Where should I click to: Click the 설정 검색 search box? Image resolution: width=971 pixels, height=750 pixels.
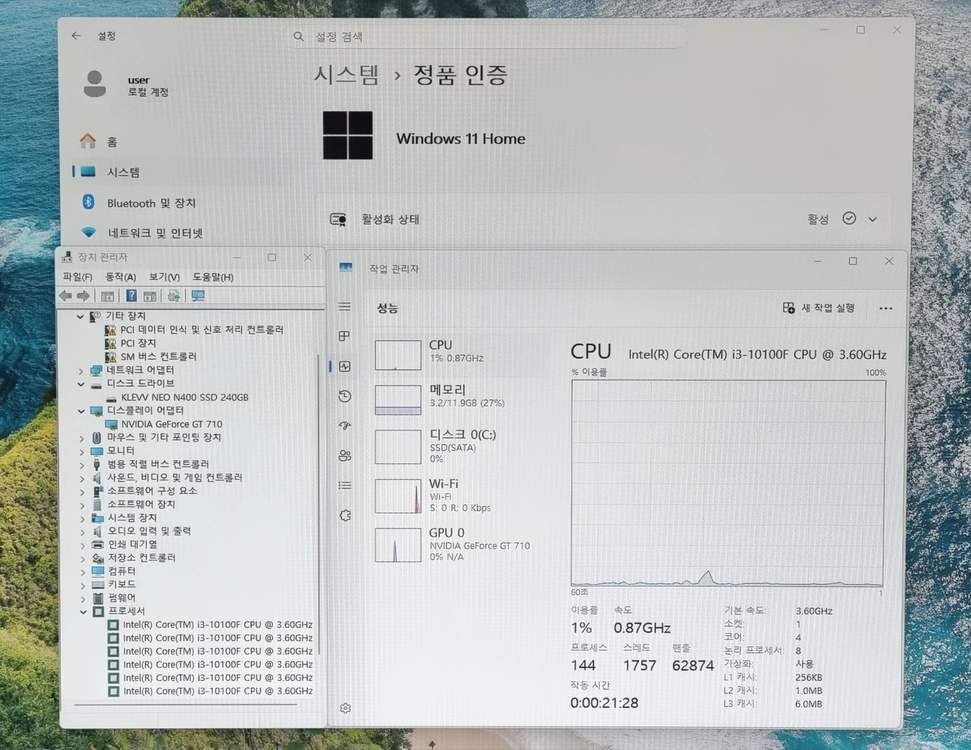(x=489, y=37)
